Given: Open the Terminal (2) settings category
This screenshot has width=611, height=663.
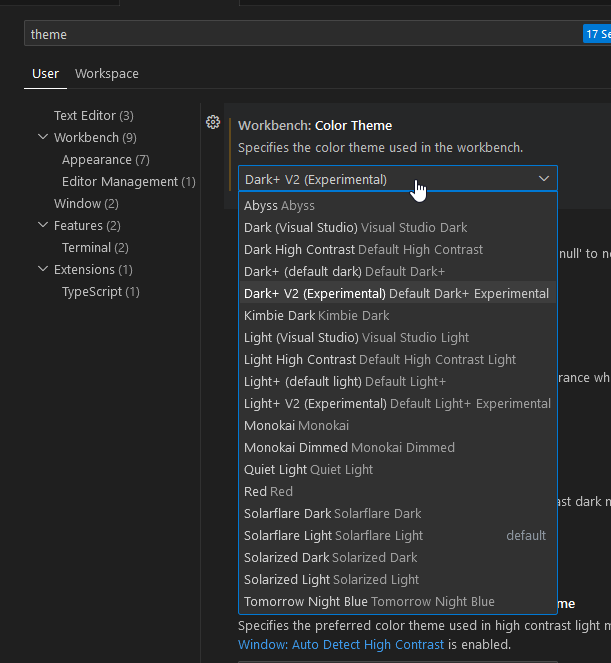Looking at the screenshot, I should pyautogui.click(x=95, y=247).
